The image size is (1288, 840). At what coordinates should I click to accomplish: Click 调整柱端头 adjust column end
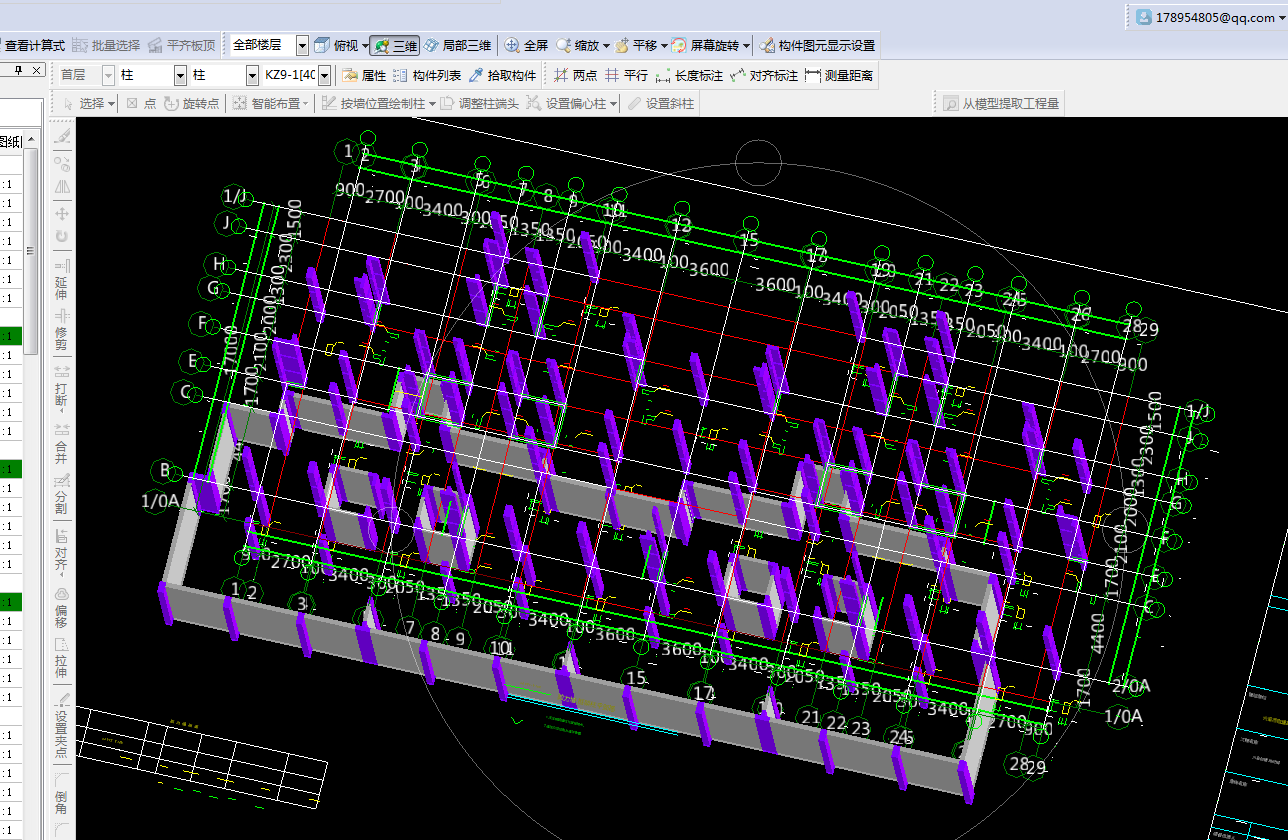[x=478, y=103]
